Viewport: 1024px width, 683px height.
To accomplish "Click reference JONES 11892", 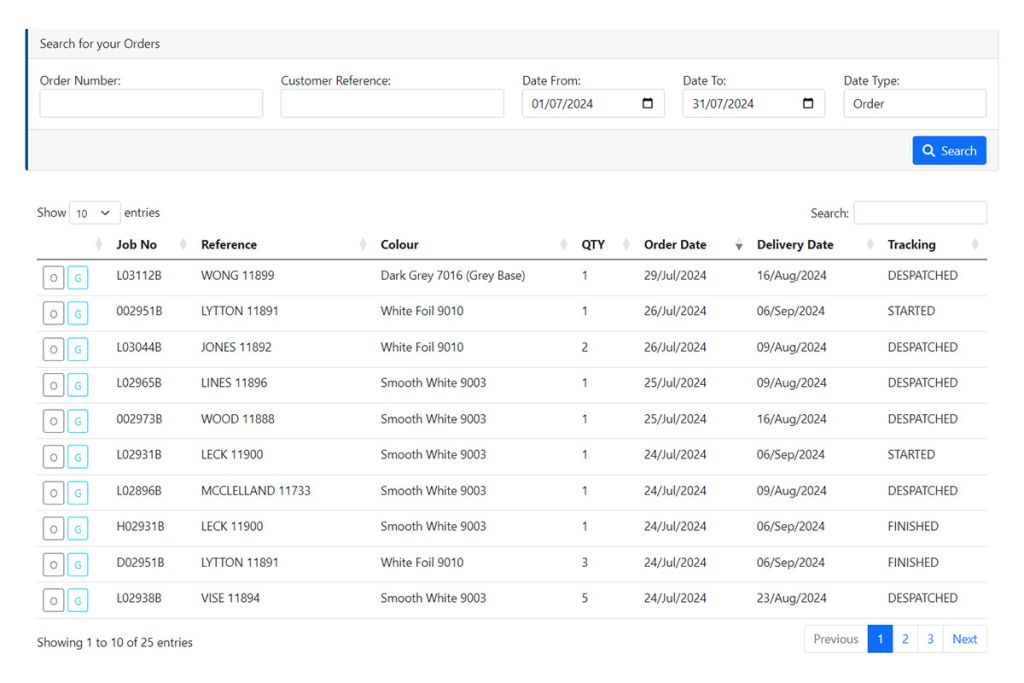I will point(236,347).
